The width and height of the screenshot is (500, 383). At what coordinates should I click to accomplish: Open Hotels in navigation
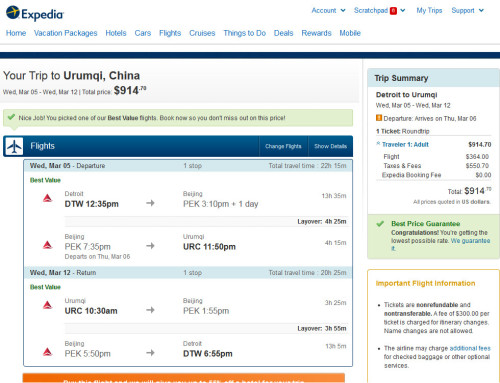pos(116,33)
